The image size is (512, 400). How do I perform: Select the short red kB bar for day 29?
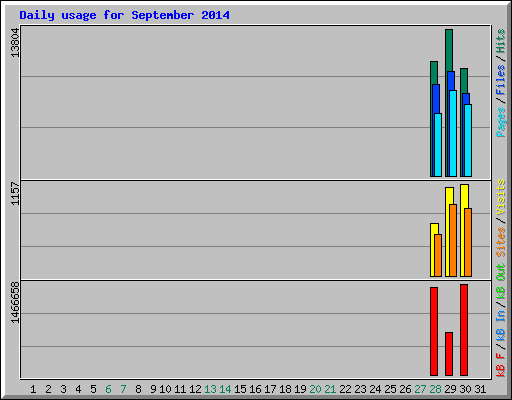449,354
